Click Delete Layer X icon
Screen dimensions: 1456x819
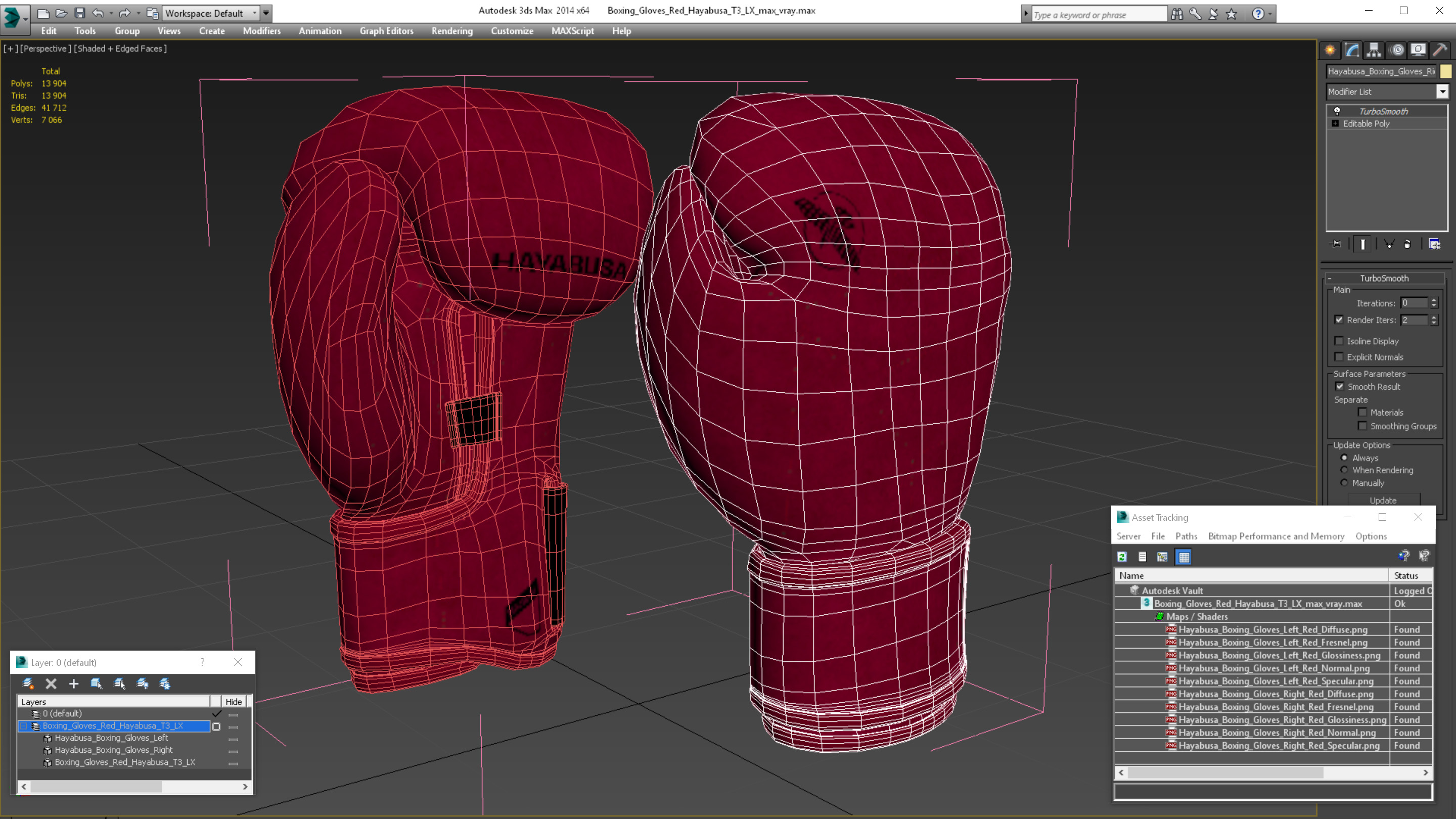point(51,684)
